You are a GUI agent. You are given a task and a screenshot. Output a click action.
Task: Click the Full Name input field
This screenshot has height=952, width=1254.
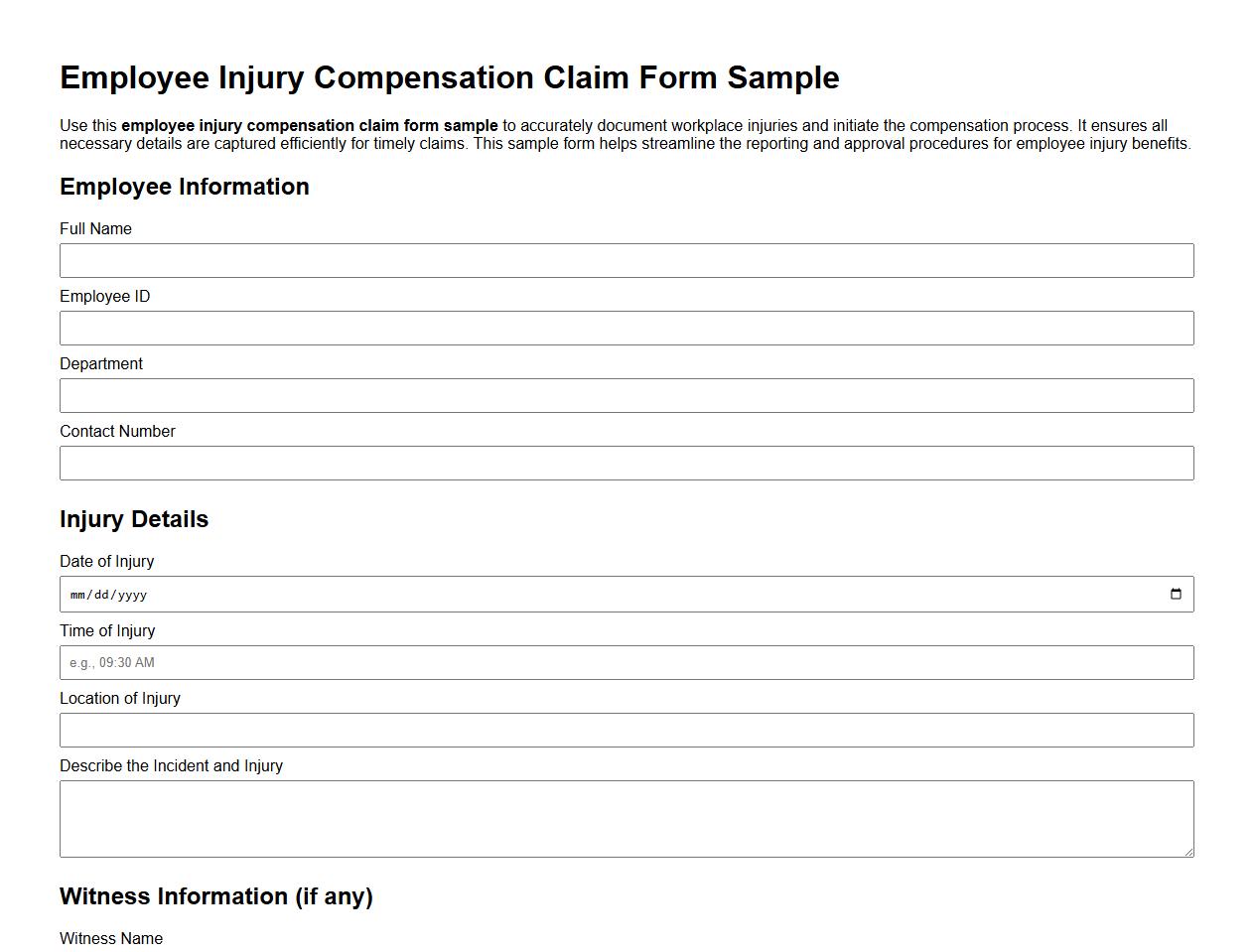point(627,260)
